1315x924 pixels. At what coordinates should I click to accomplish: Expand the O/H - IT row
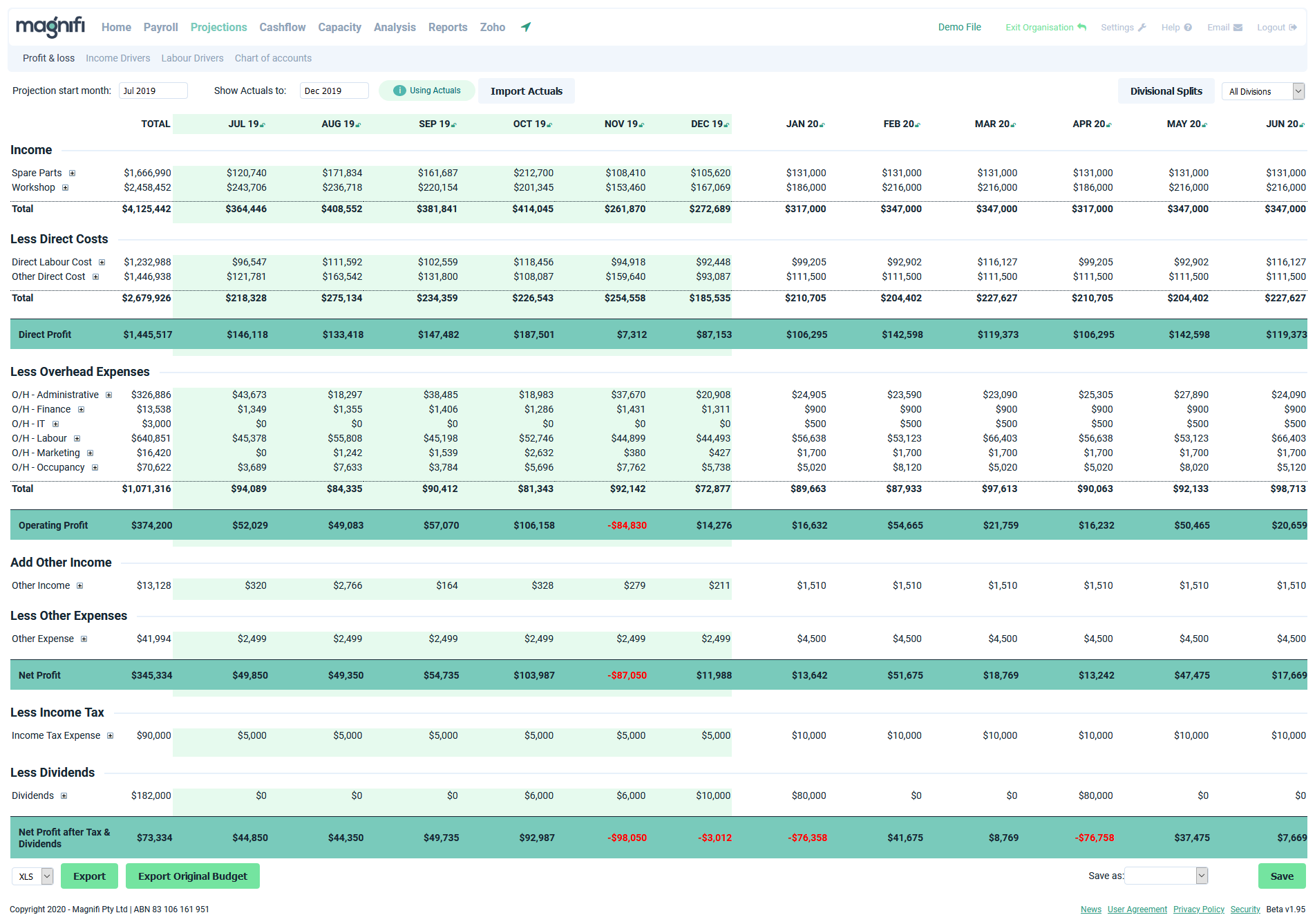(x=55, y=424)
